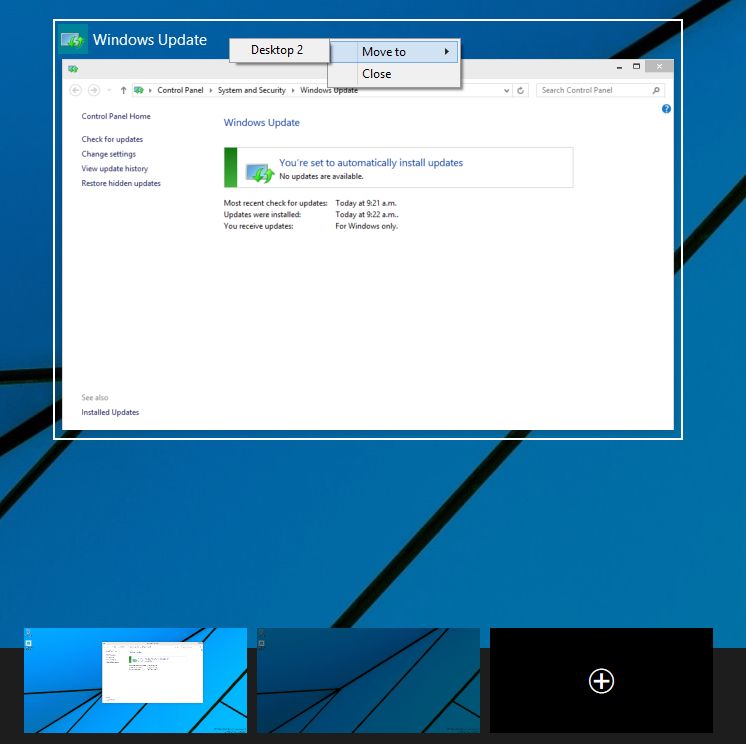Minimize the Windows Update window

point(619,67)
